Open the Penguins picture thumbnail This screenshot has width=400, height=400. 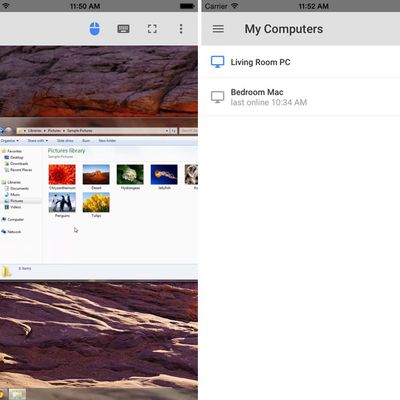click(x=62, y=202)
